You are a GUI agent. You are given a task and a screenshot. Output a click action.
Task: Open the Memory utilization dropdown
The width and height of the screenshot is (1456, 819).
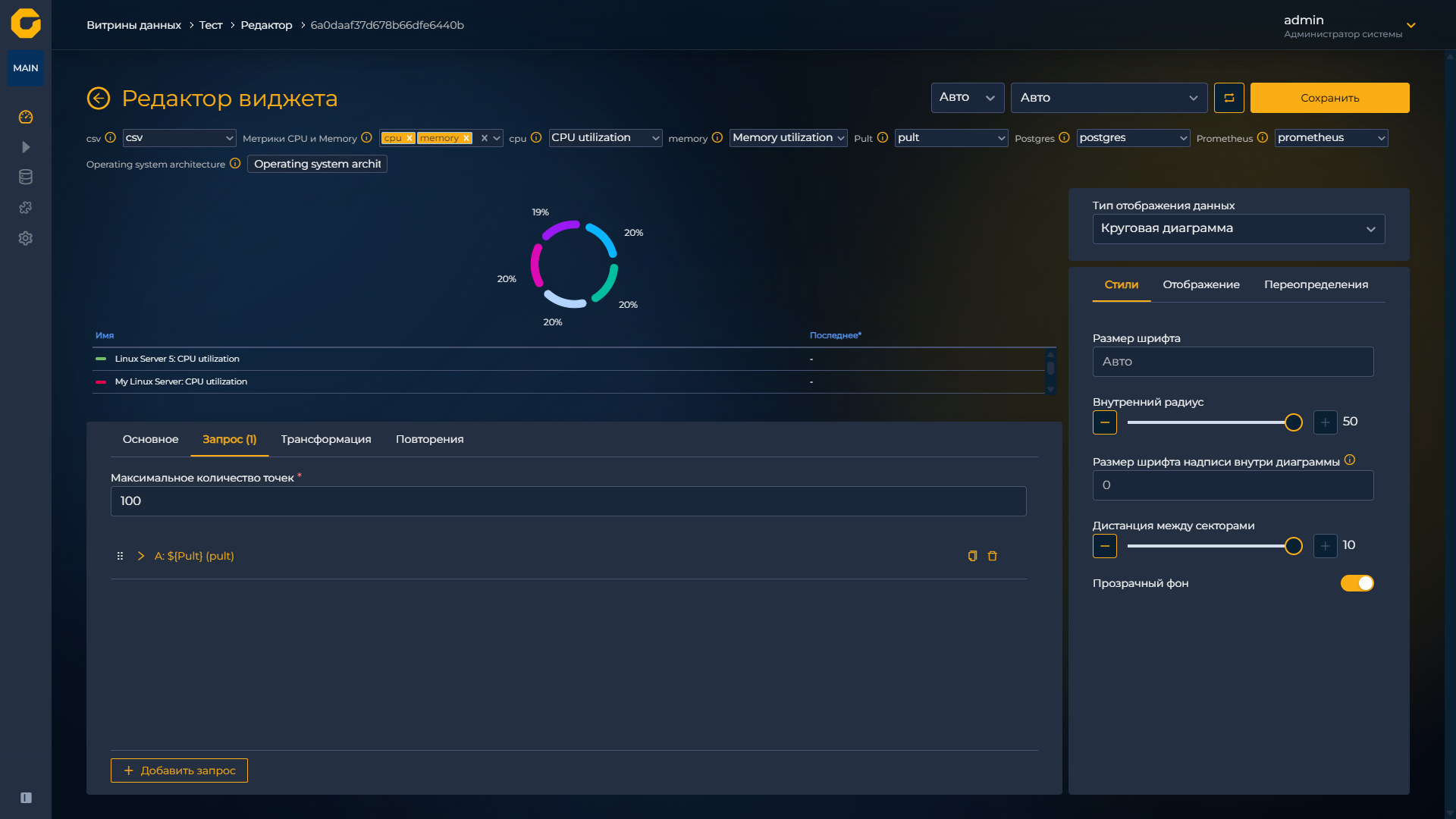(789, 137)
